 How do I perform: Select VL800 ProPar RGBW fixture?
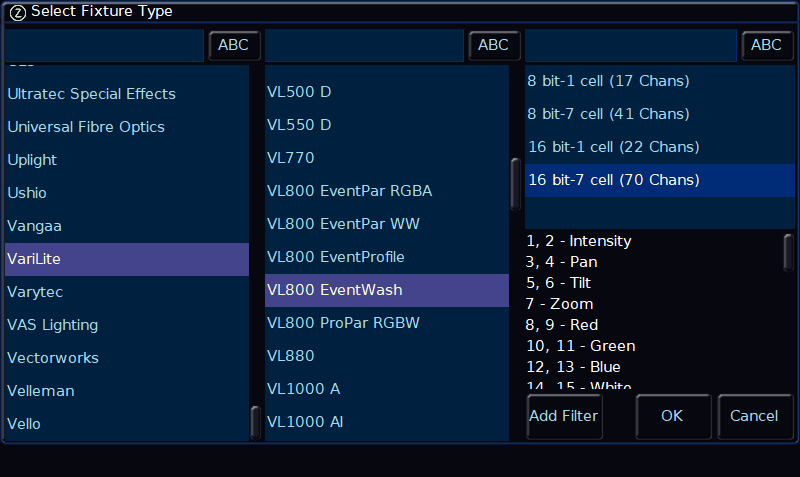click(x=387, y=323)
